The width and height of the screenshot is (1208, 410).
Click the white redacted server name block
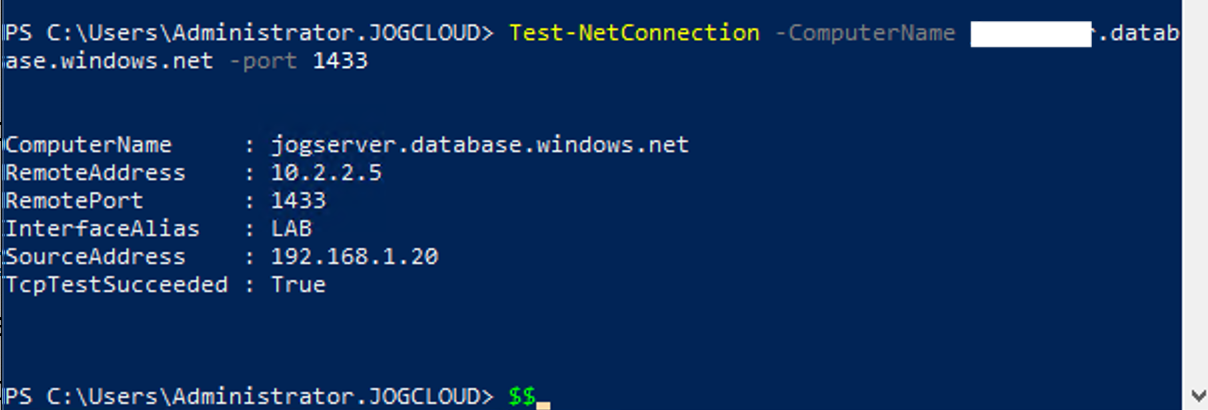click(x=1030, y=34)
